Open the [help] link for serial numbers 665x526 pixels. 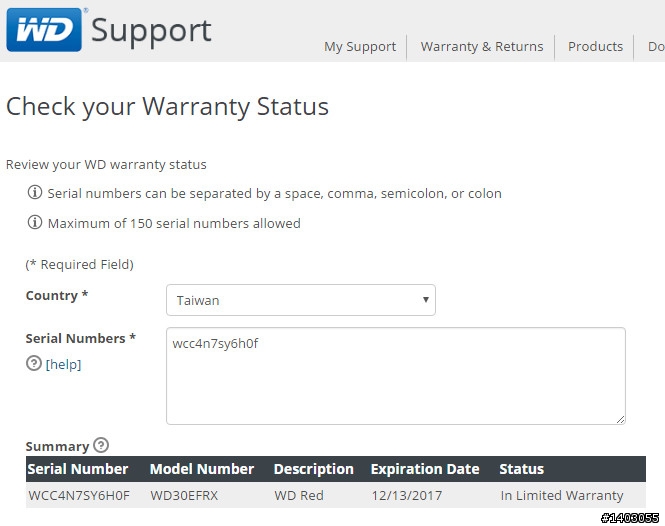tap(63, 364)
